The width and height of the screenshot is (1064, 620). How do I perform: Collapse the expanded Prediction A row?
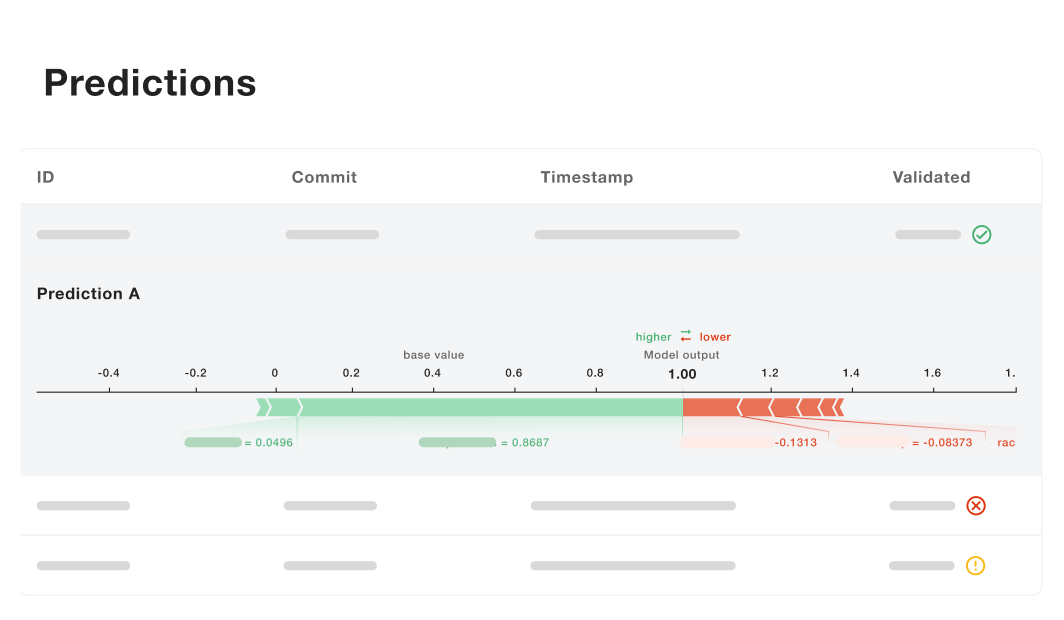(x=531, y=234)
